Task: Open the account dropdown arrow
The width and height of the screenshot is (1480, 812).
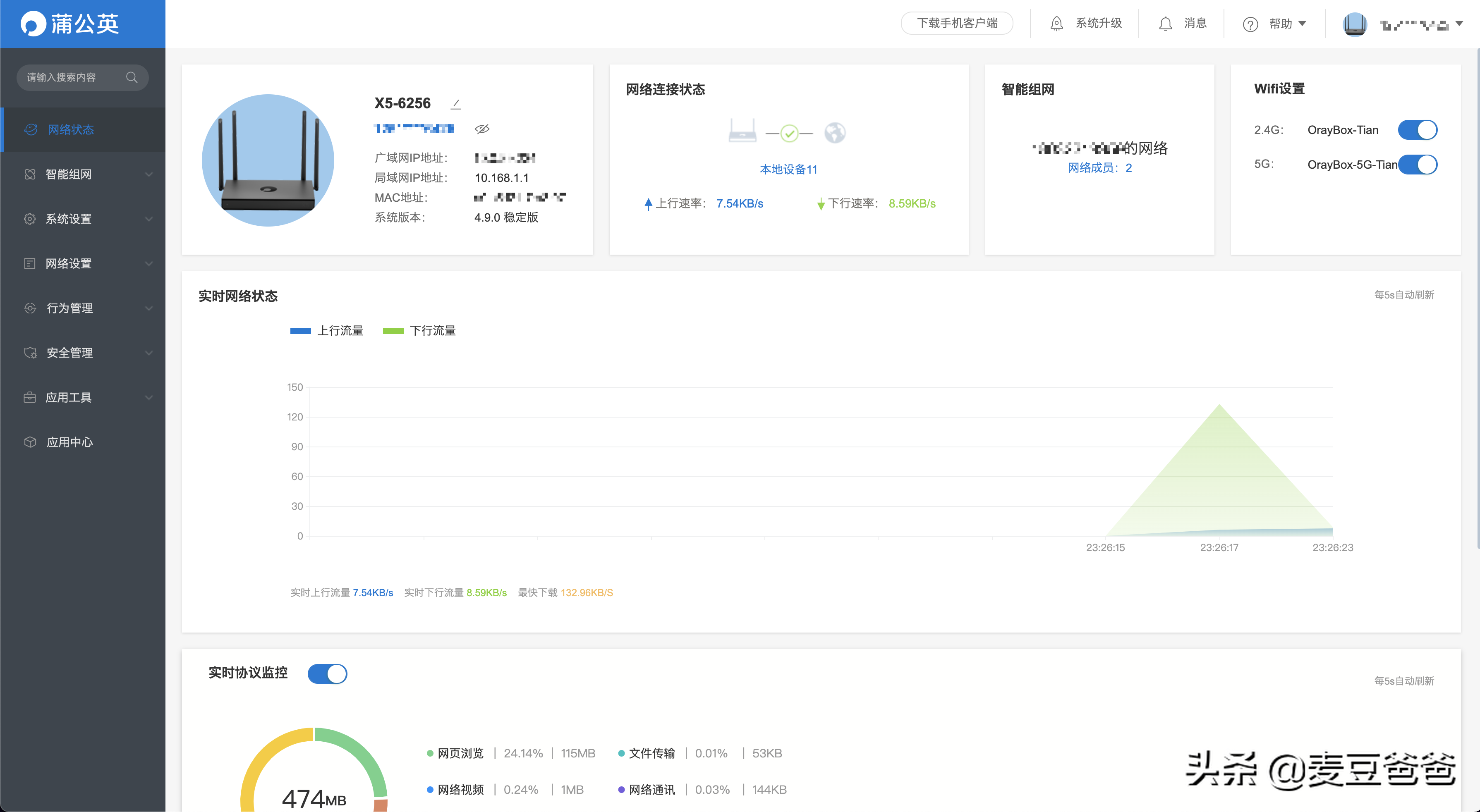Action: (x=1459, y=24)
